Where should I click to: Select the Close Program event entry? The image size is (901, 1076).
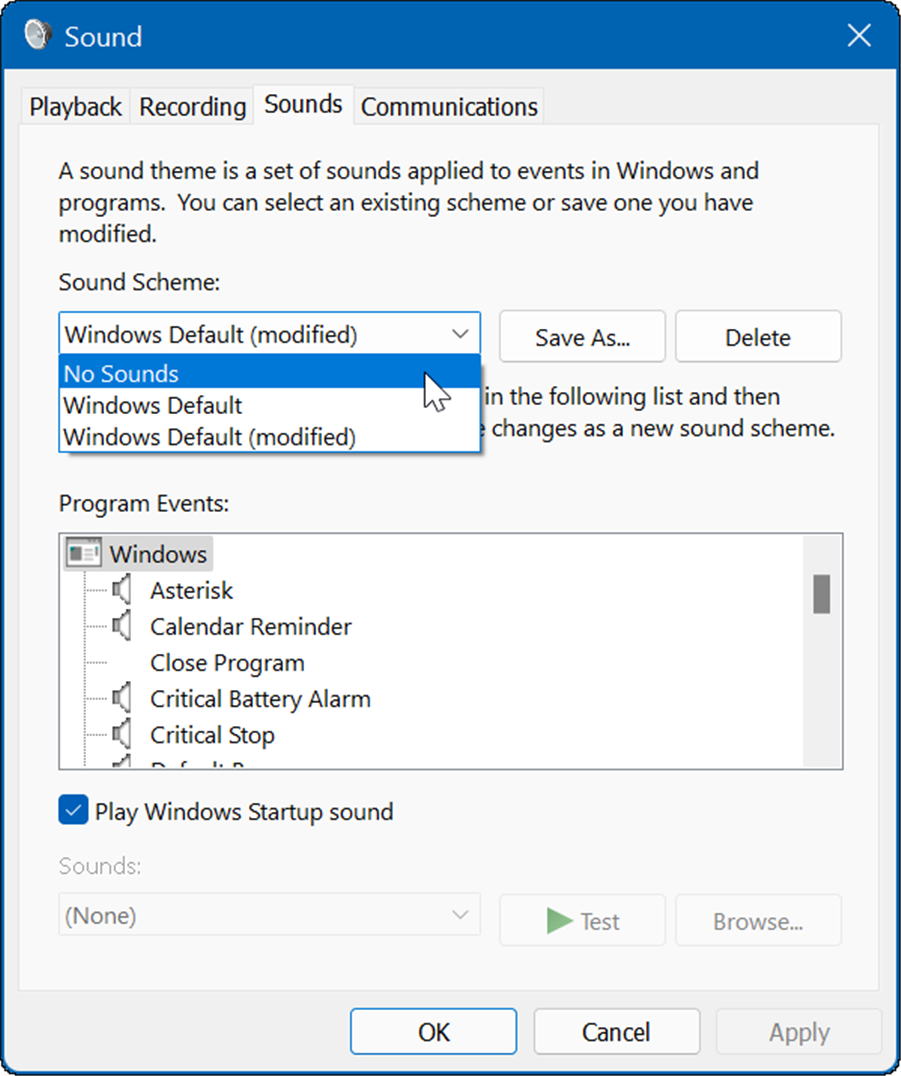click(227, 662)
